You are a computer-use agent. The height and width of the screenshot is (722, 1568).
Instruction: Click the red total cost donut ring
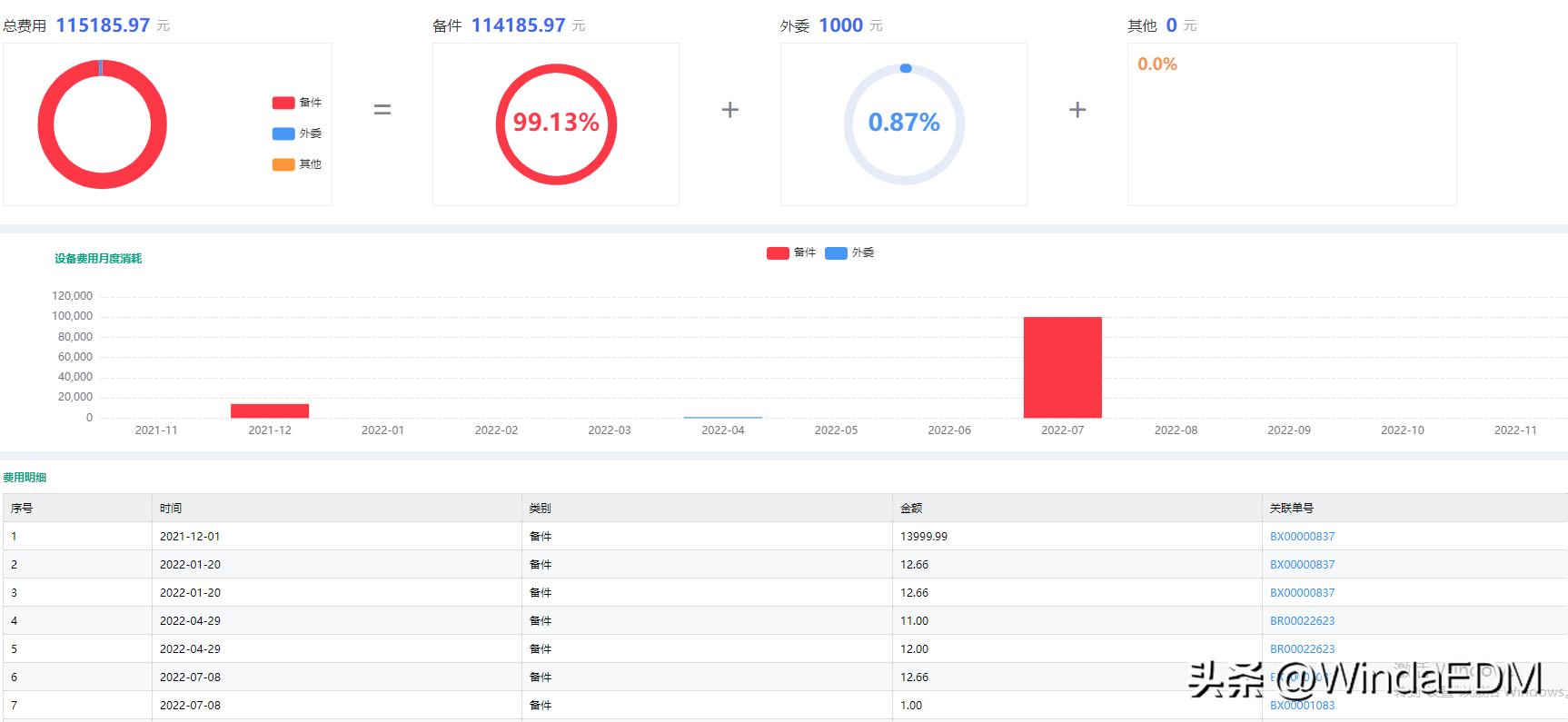pyautogui.click(x=45, y=125)
